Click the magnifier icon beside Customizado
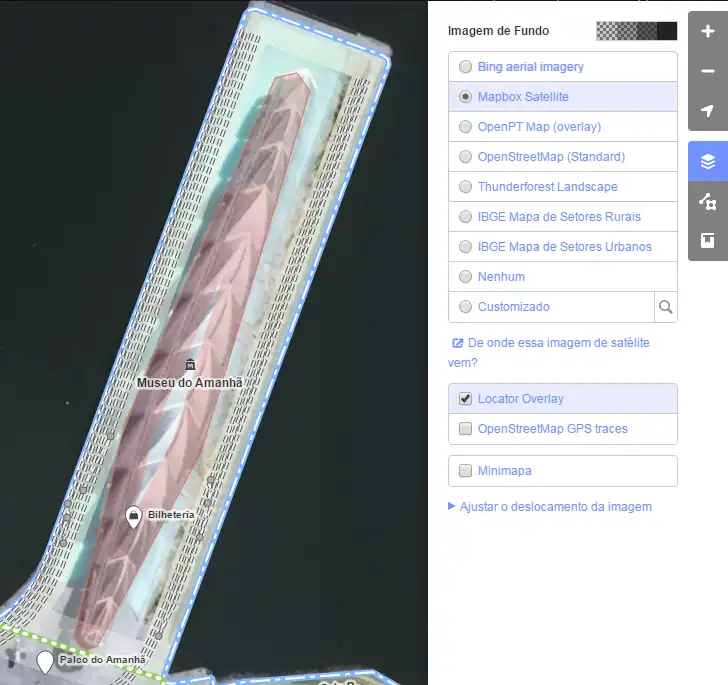This screenshot has height=685, width=728. 666,307
